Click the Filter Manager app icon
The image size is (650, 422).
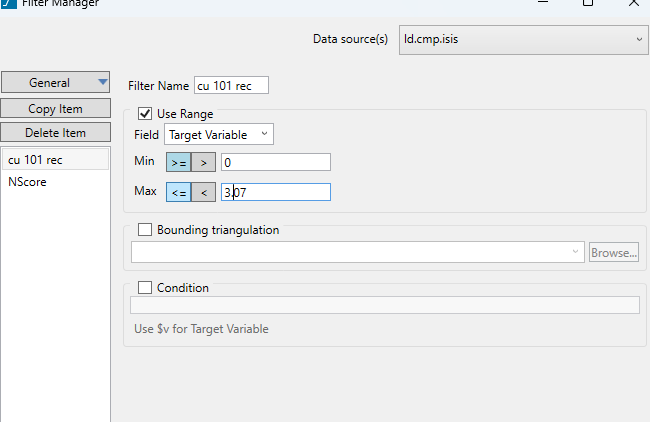click(9, 4)
